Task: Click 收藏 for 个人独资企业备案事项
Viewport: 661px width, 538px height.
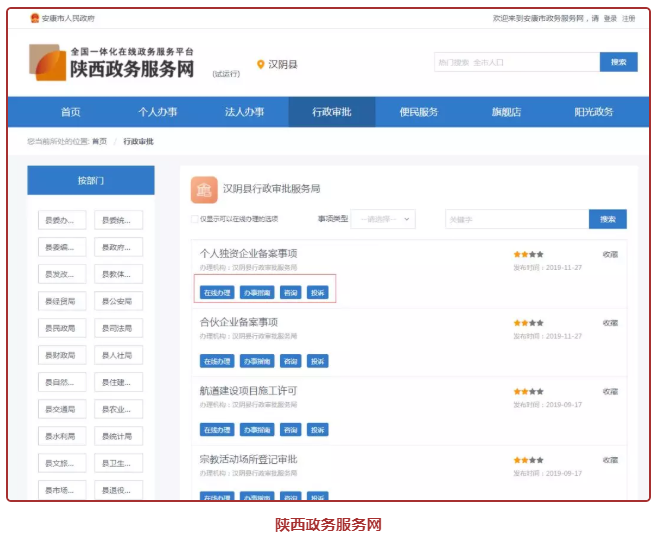Action: coord(610,254)
